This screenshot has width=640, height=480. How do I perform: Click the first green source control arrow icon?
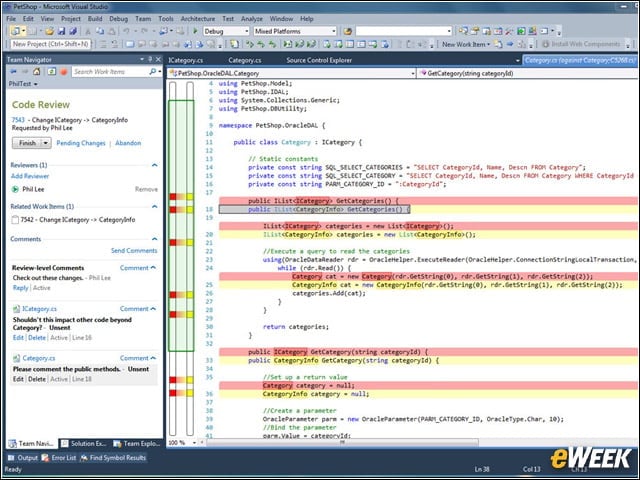click(250, 44)
